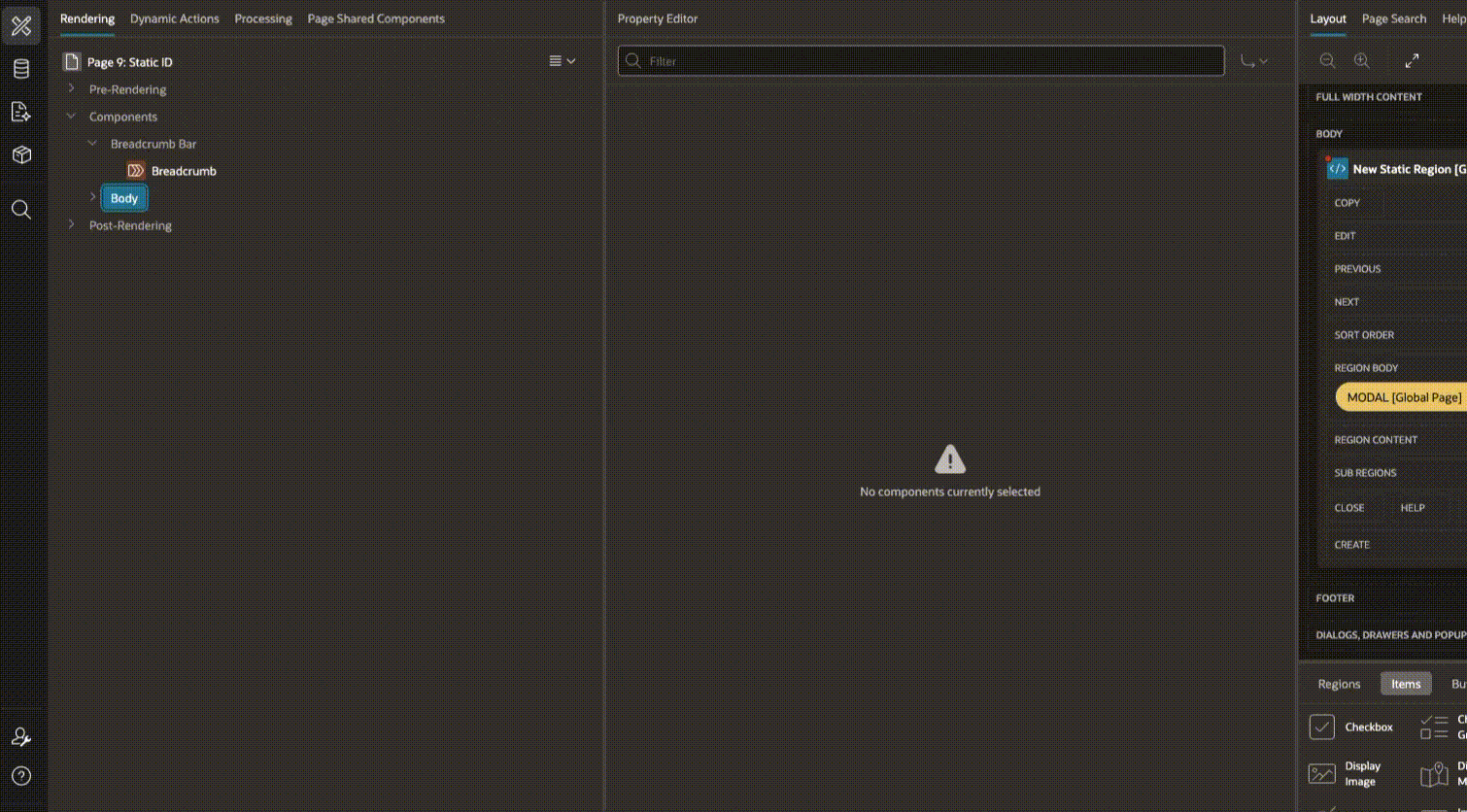Select the Breadcrumb region icon
This screenshot has width=1467, height=812.
pos(136,170)
